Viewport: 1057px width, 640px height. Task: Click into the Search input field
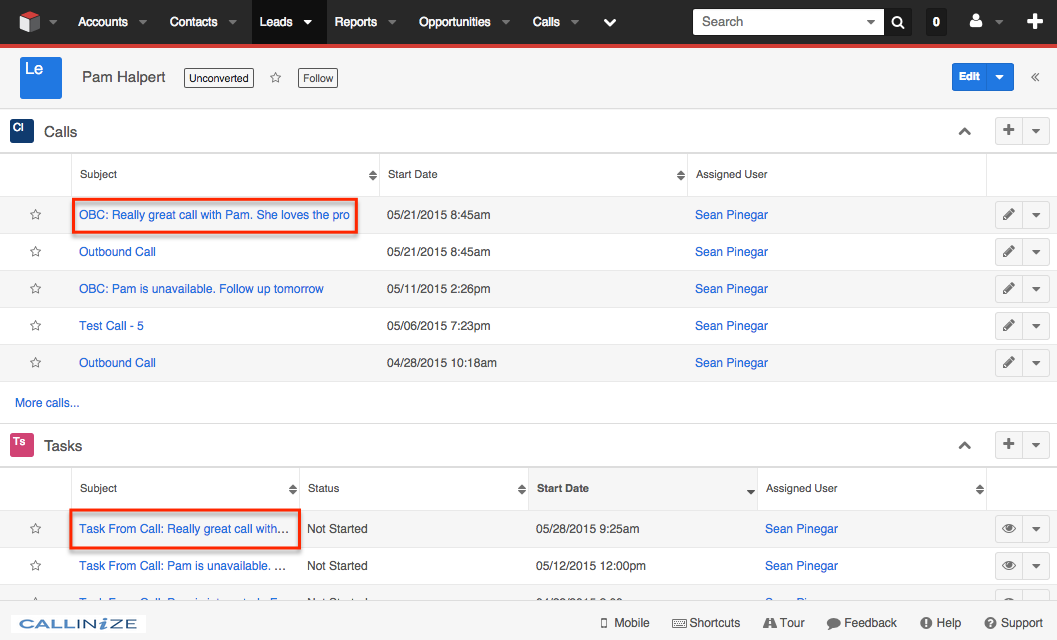click(781, 22)
